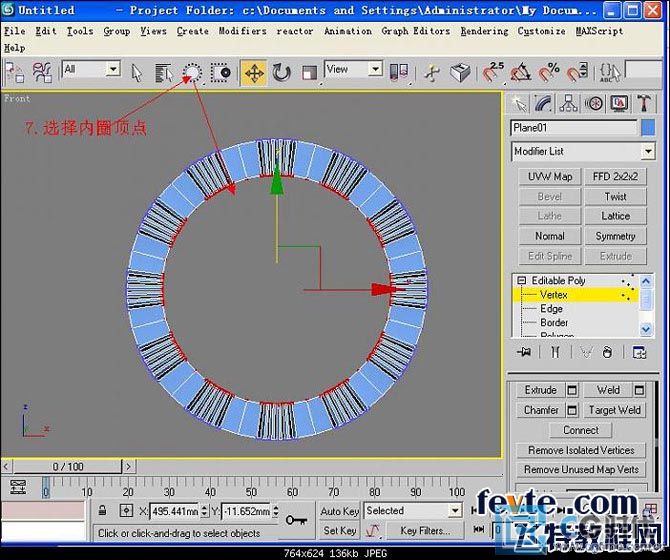Open the Hierarchy command panel tab
Image resolution: width=670 pixels, height=560 pixels.
tap(568, 104)
